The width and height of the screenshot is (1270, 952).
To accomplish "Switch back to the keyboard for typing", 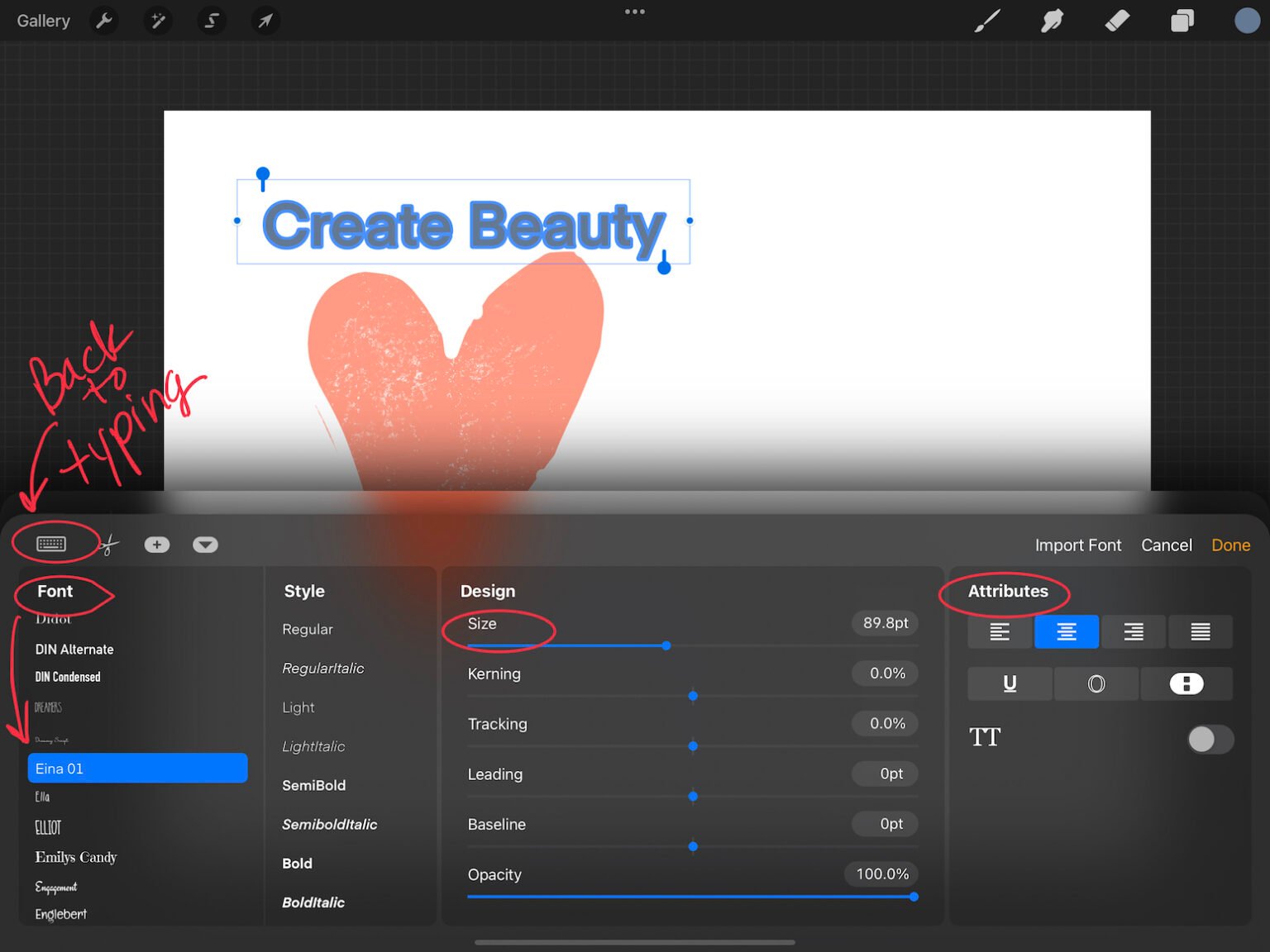I will click(x=51, y=544).
